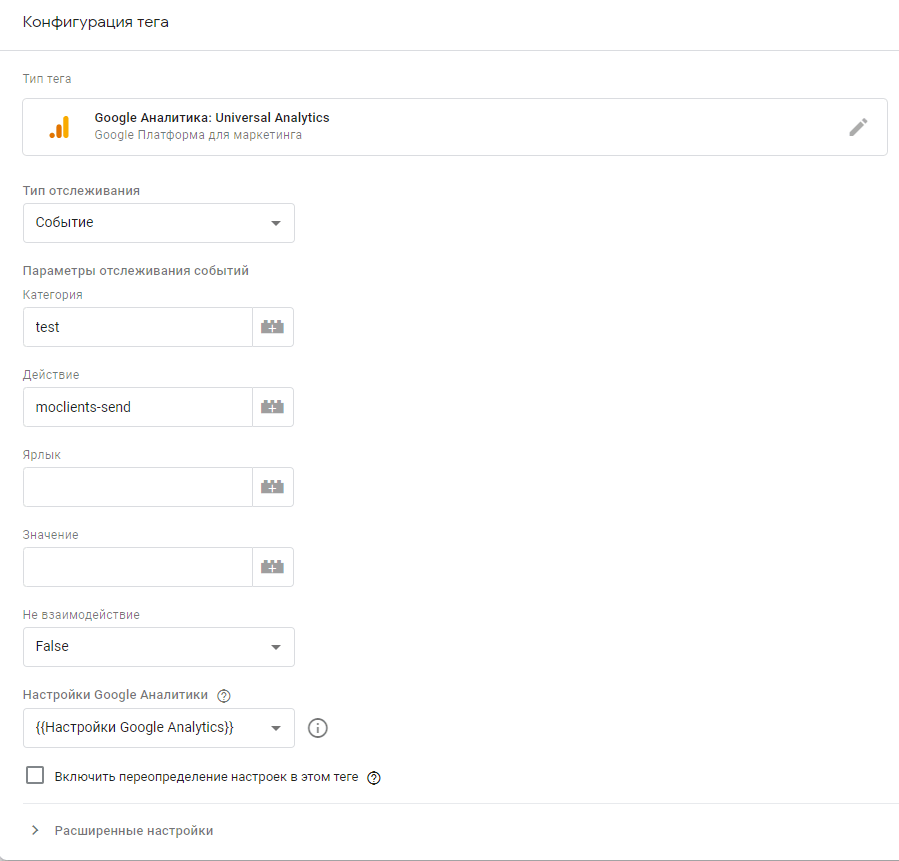Image resolution: width=899 pixels, height=861 pixels.
Task: Open help for settings override option
Action: pyautogui.click(x=375, y=777)
